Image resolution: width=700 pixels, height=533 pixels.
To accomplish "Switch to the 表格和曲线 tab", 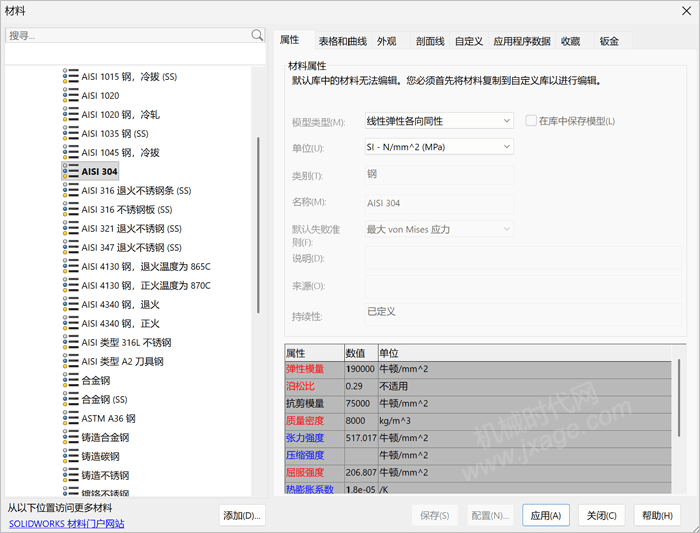I will click(x=342, y=41).
